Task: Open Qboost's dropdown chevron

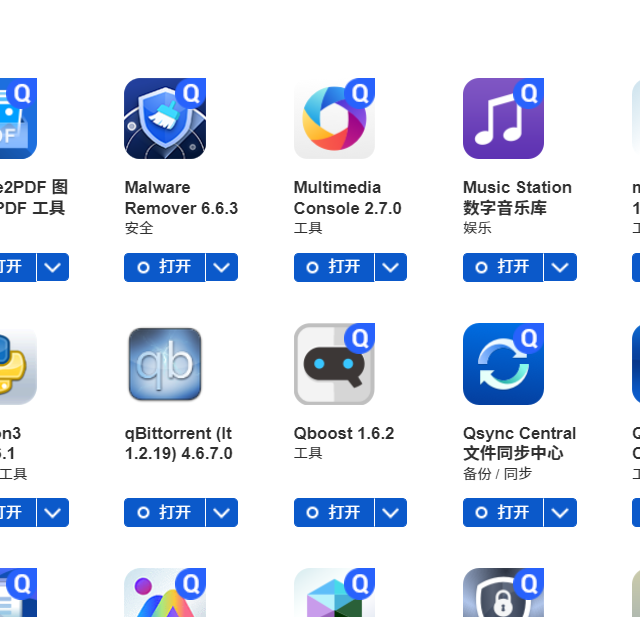Action: coord(391,513)
